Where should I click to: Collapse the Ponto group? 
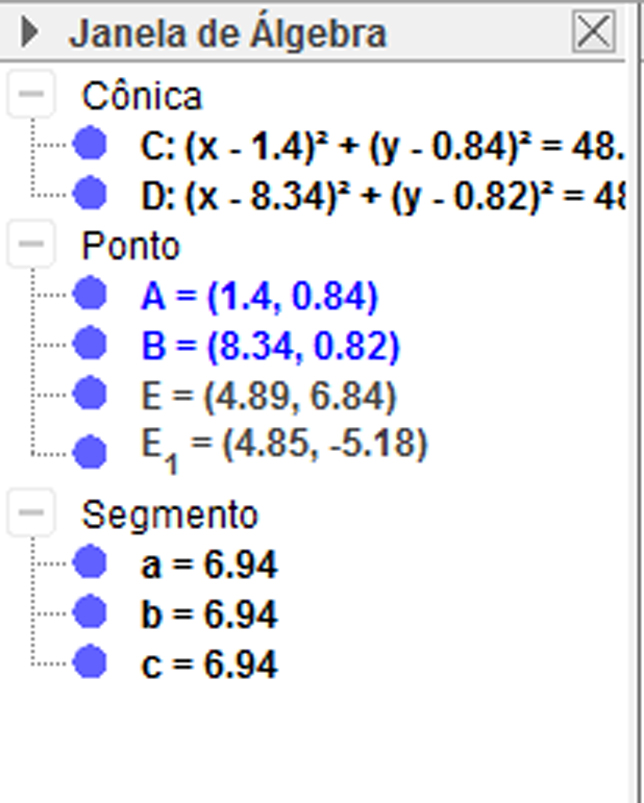pyautogui.click(x=31, y=243)
